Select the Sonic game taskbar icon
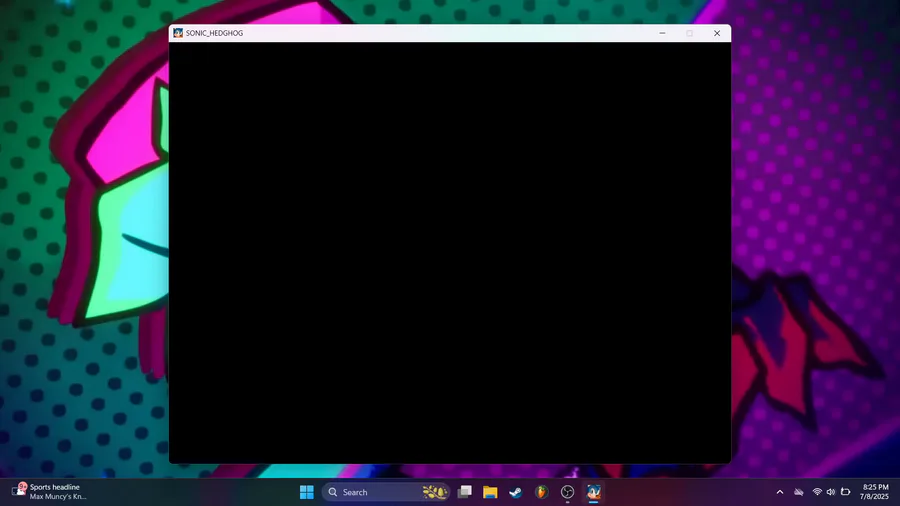This screenshot has height=506, width=900. tap(593, 492)
